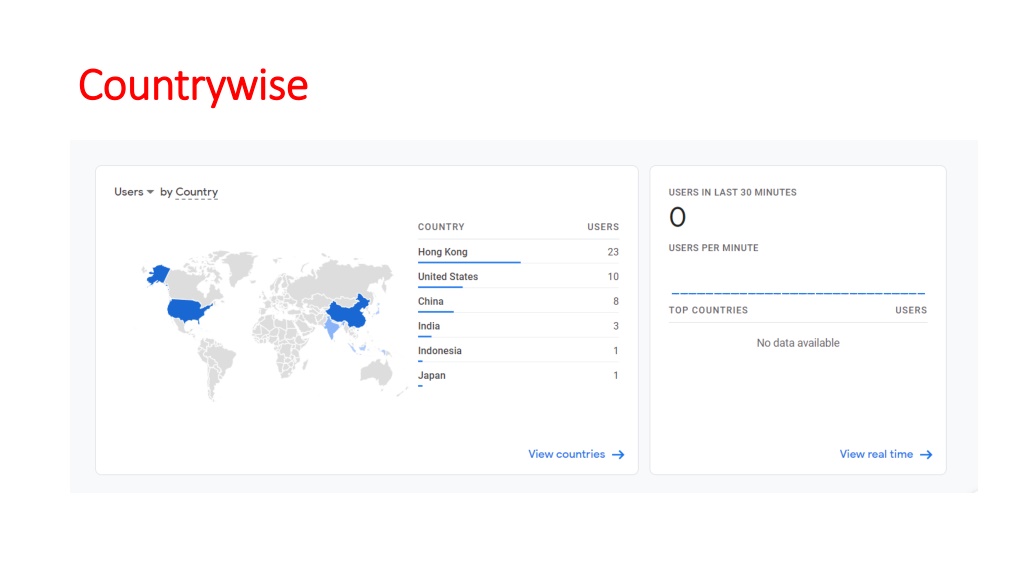Viewport: 1024px width, 576px height.
Task: Click the China user count 8
Action: tap(615, 302)
